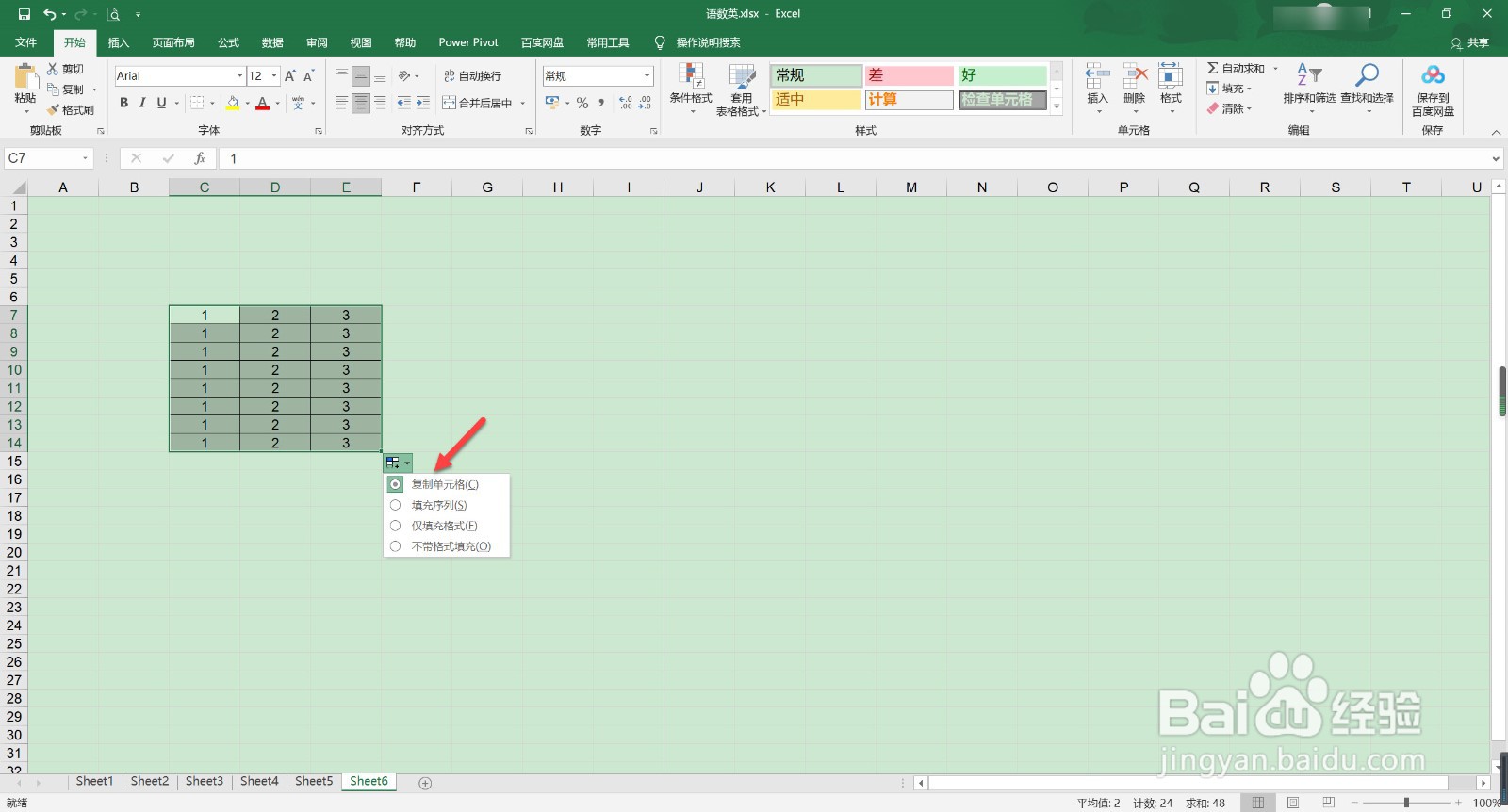
Task: Toggle Underline formatting
Action: [161, 103]
